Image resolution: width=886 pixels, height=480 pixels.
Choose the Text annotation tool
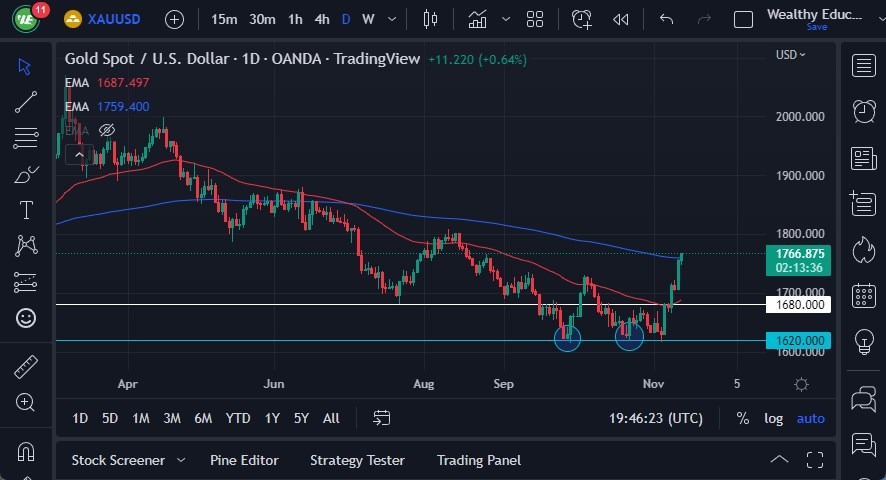click(x=26, y=210)
